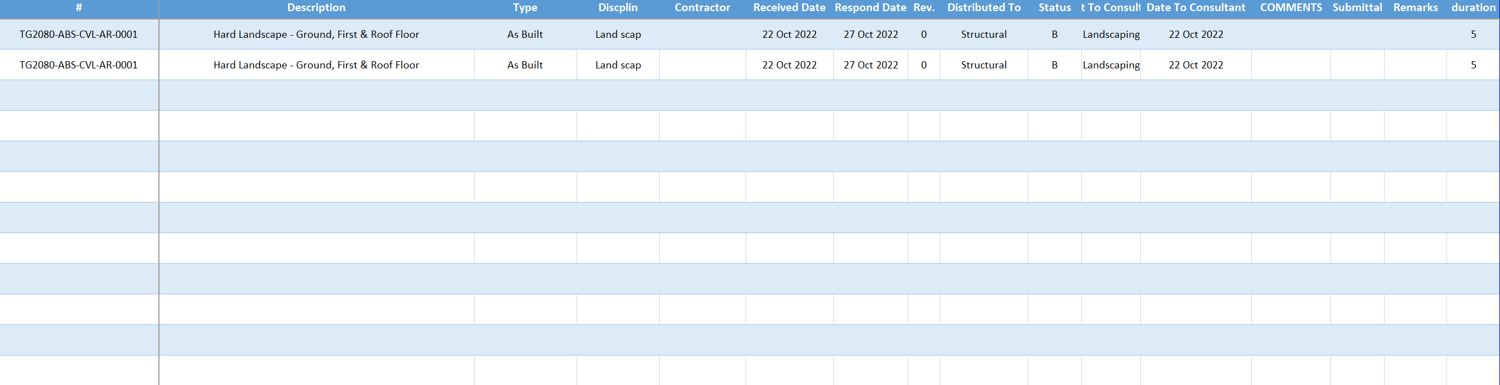Click the Description column header

(x=316, y=8)
